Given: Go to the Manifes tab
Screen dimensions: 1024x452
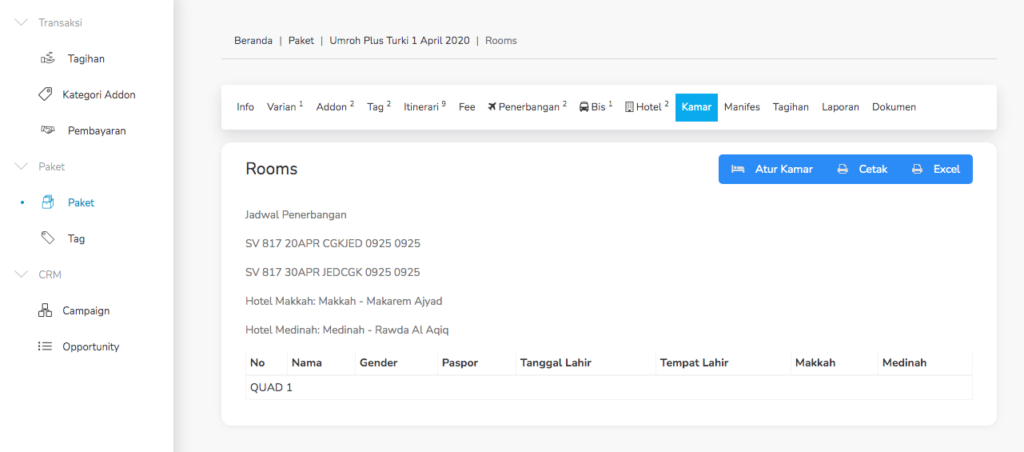Looking at the screenshot, I should tap(741, 107).
